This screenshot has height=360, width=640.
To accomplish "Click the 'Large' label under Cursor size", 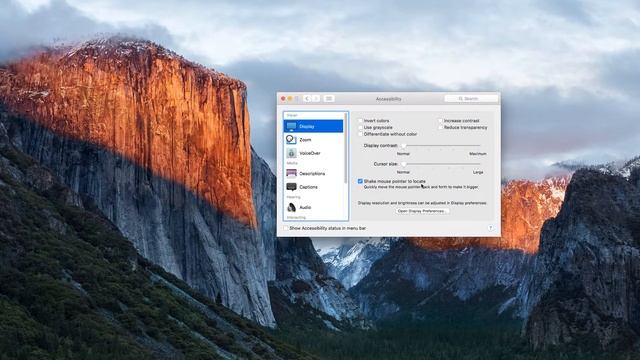I will [x=478, y=172].
